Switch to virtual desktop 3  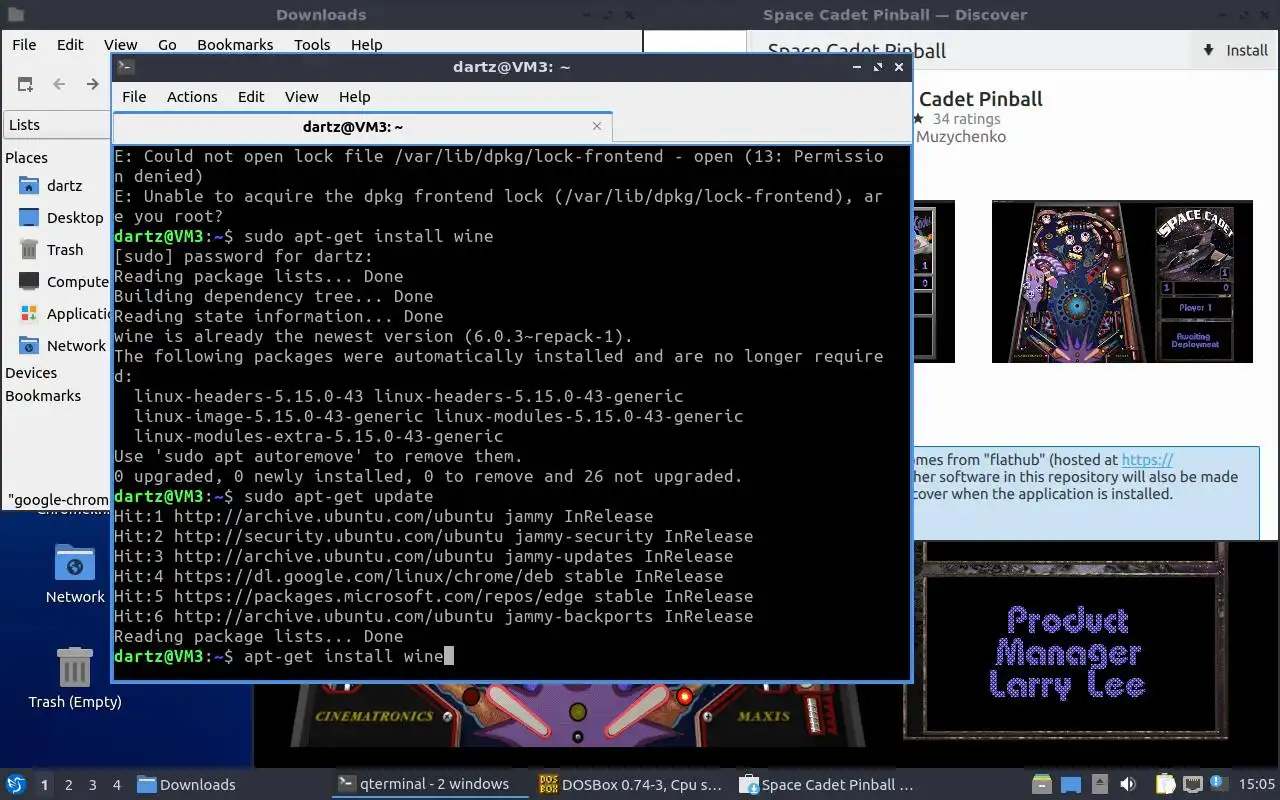coord(93,785)
